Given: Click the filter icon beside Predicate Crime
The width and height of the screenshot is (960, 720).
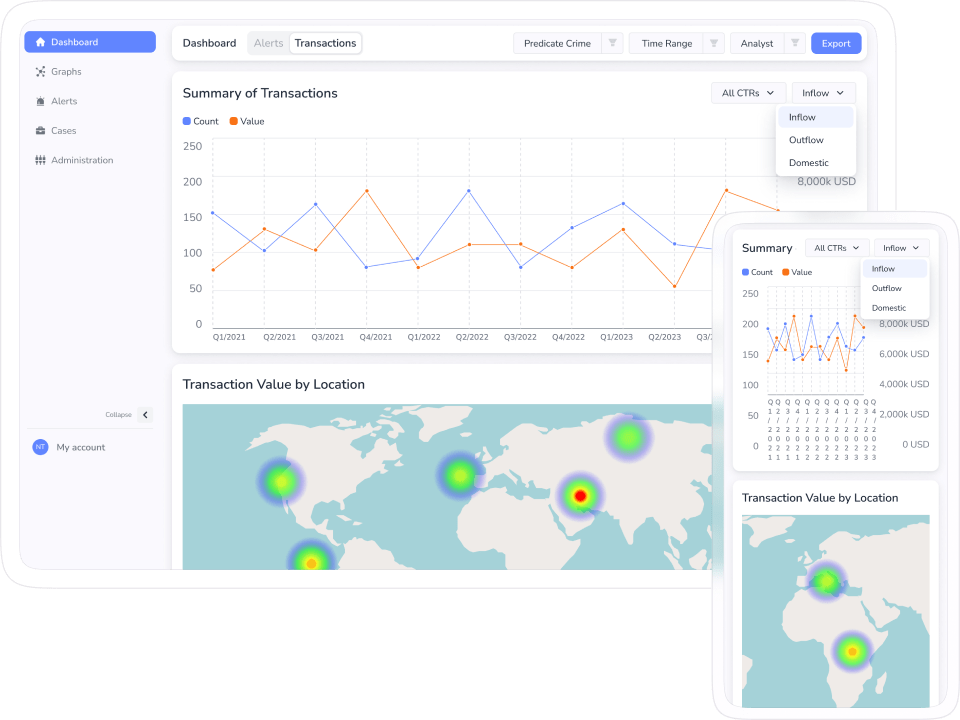Looking at the screenshot, I should click(613, 43).
